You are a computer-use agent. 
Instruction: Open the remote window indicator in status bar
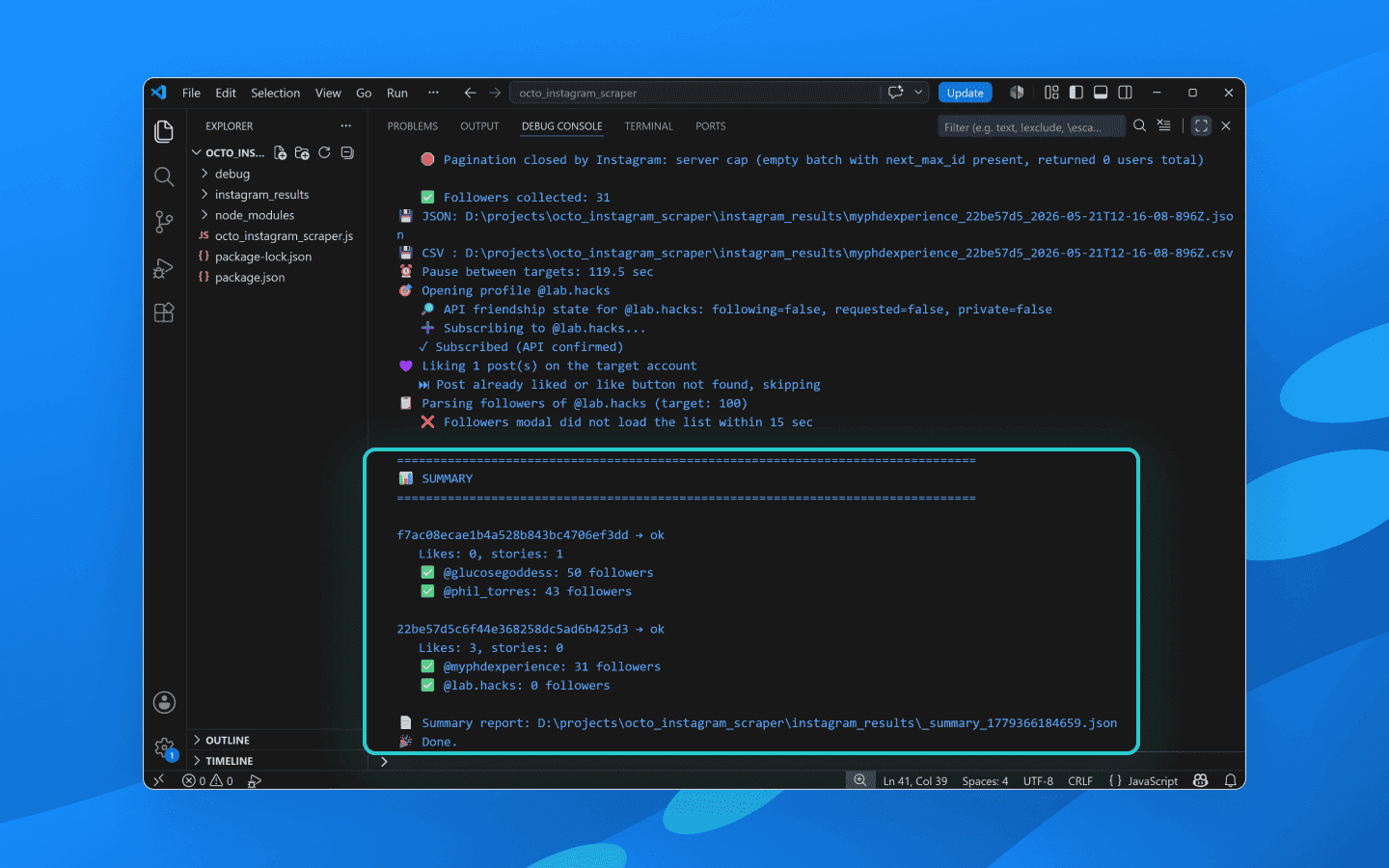click(159, 780)
